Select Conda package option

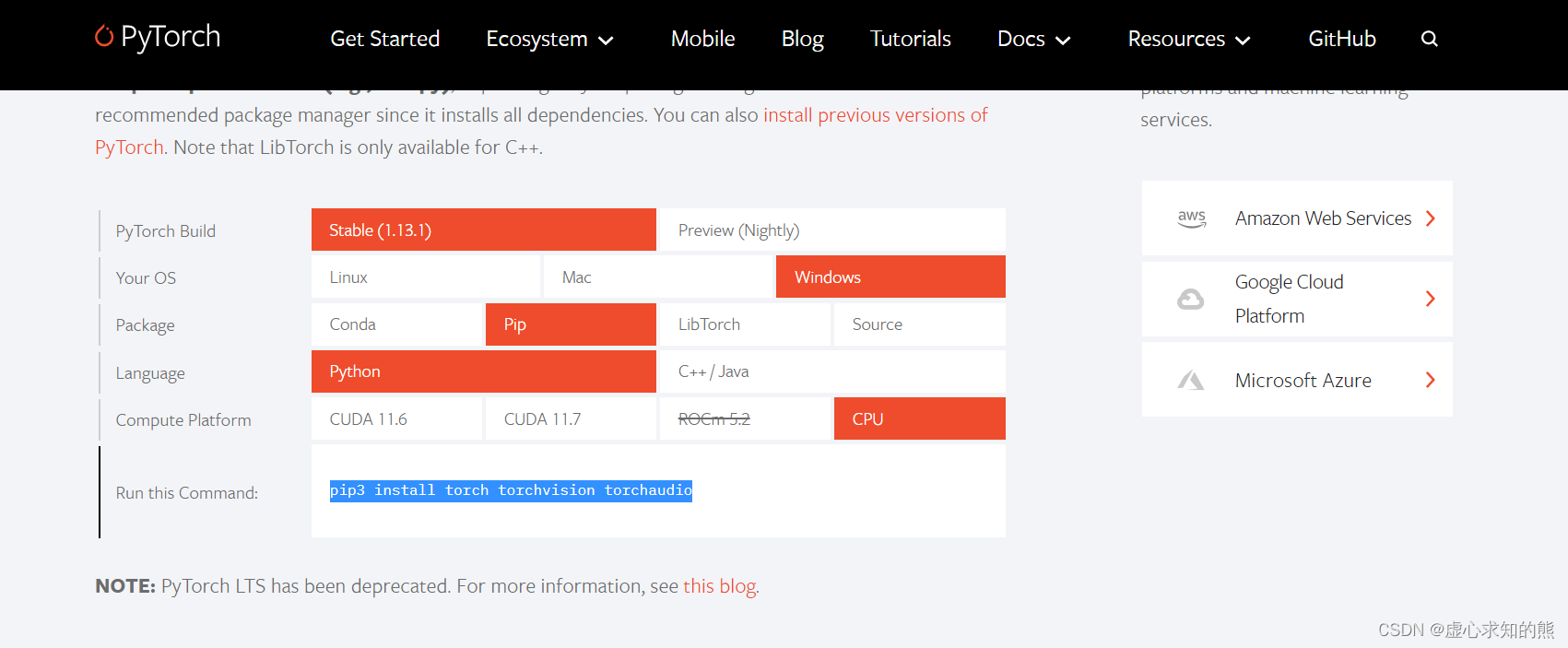pos(396,324)
